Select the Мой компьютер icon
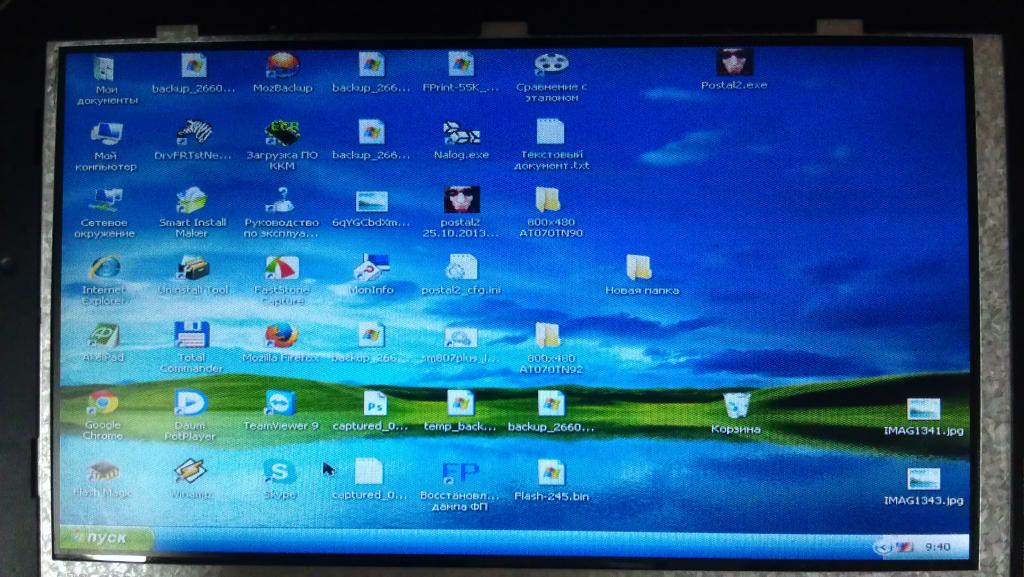This screenshot has height=577, width=1024. pos(106,134)
